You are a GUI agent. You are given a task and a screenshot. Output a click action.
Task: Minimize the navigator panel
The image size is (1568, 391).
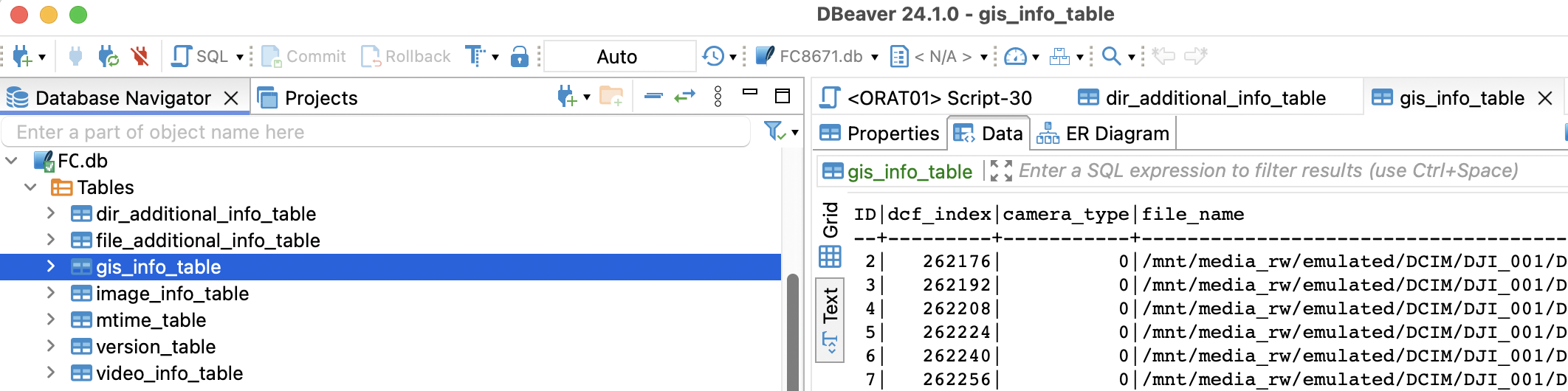pos(750,93)
